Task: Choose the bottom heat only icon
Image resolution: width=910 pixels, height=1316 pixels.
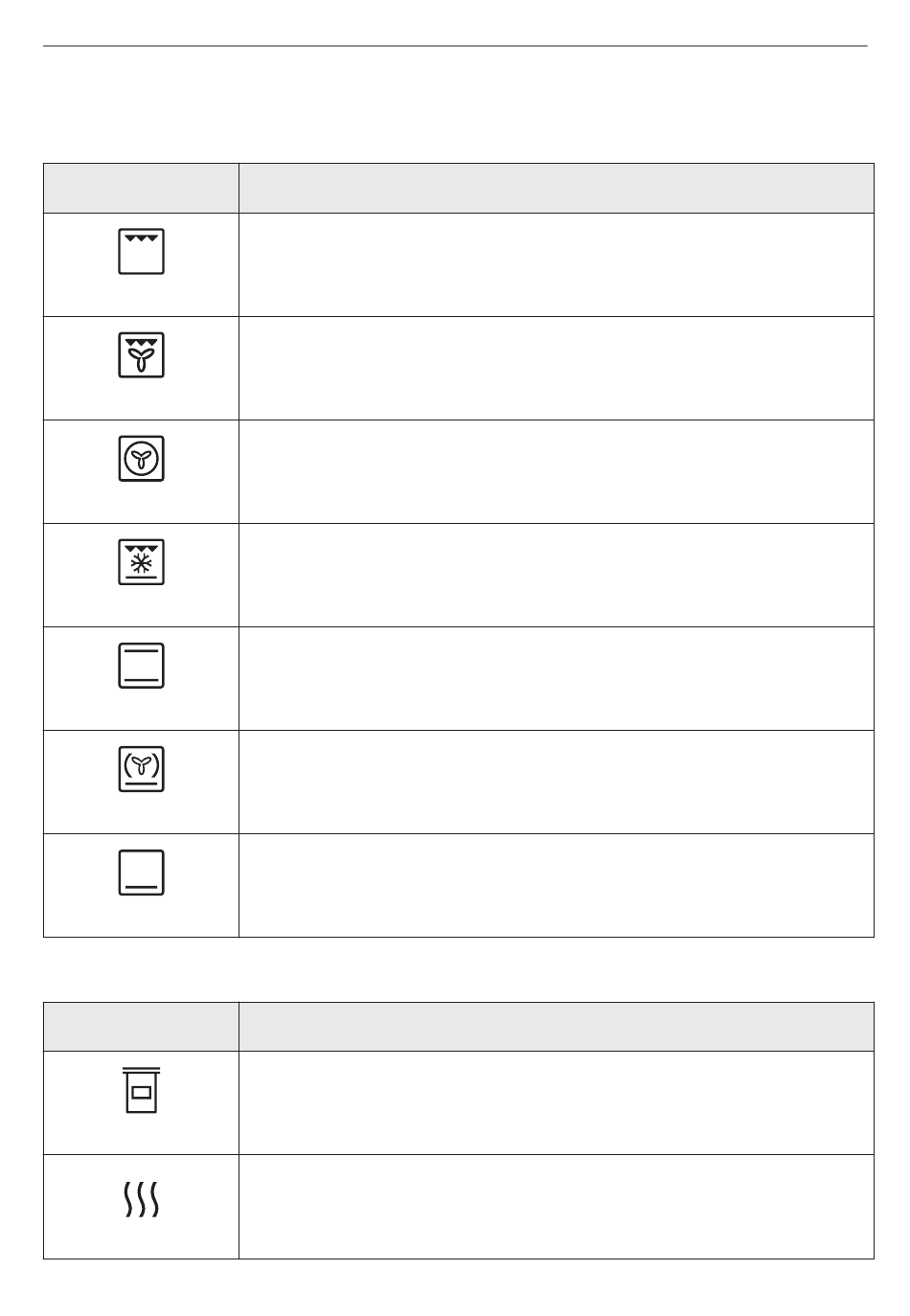Action: coord(142,872)
